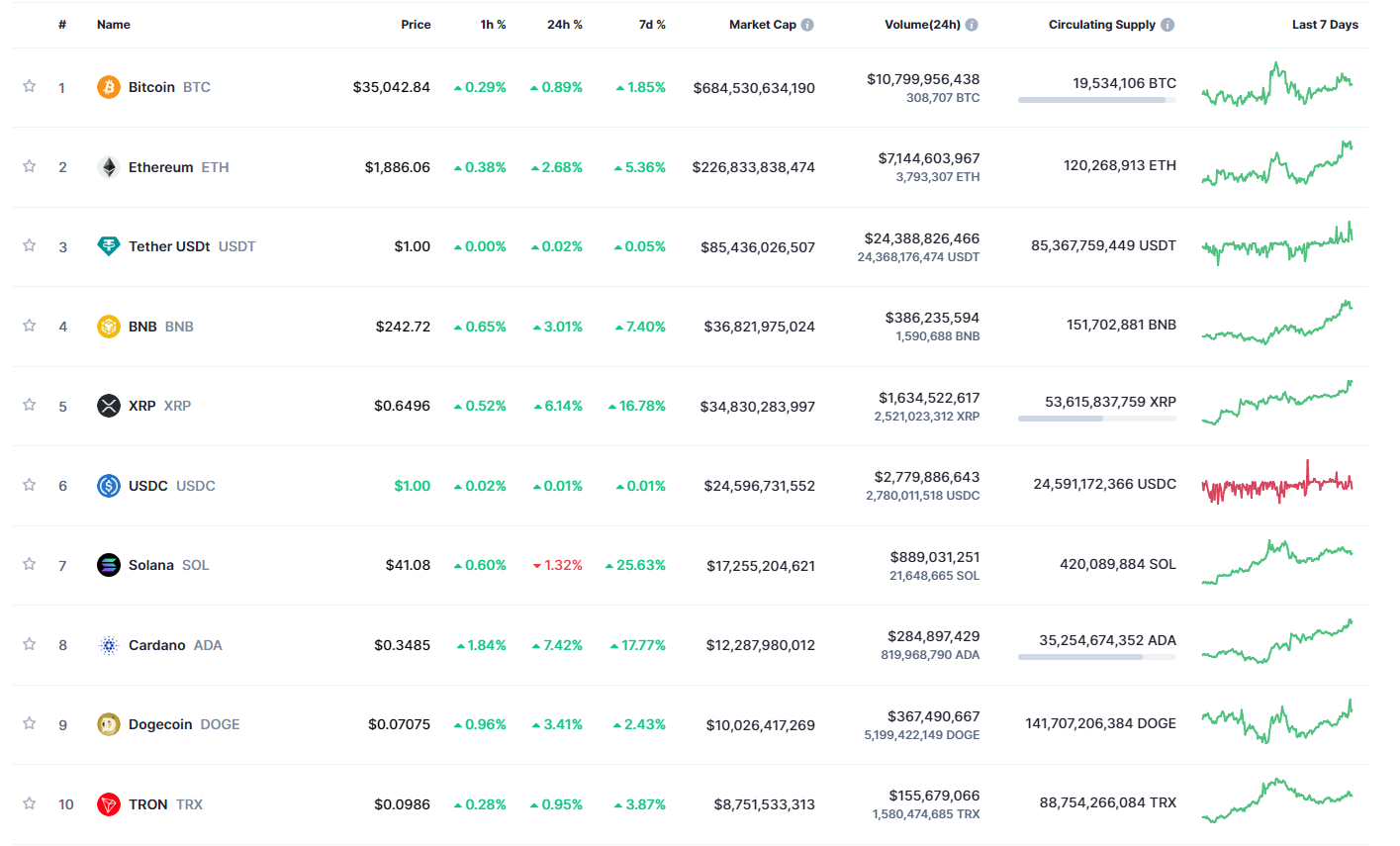This screenshot has width=1400, height=846.
Task: Click the TRON coin logo
Action: 109,804
